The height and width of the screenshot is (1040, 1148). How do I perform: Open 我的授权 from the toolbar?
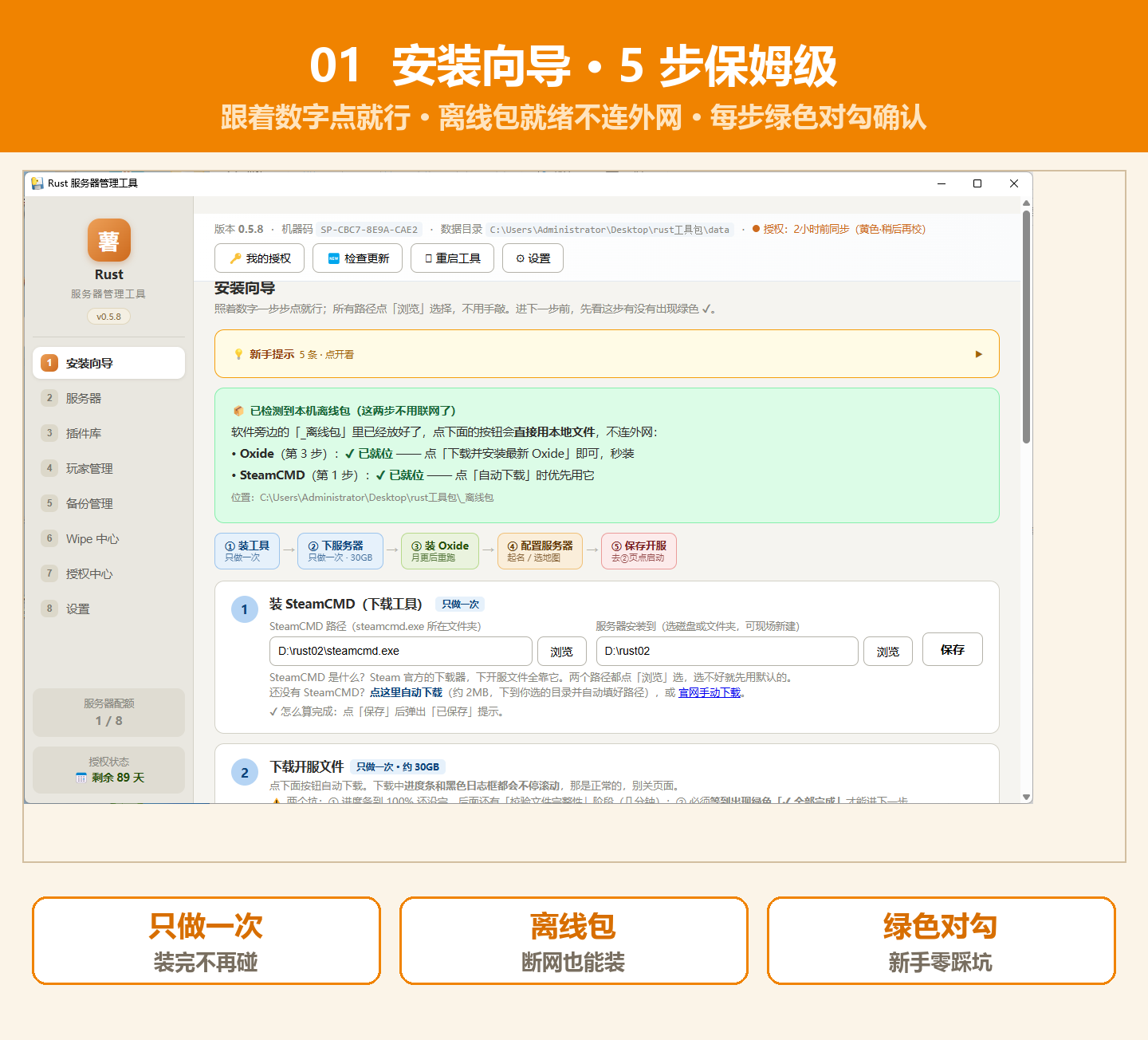(259, 258)
